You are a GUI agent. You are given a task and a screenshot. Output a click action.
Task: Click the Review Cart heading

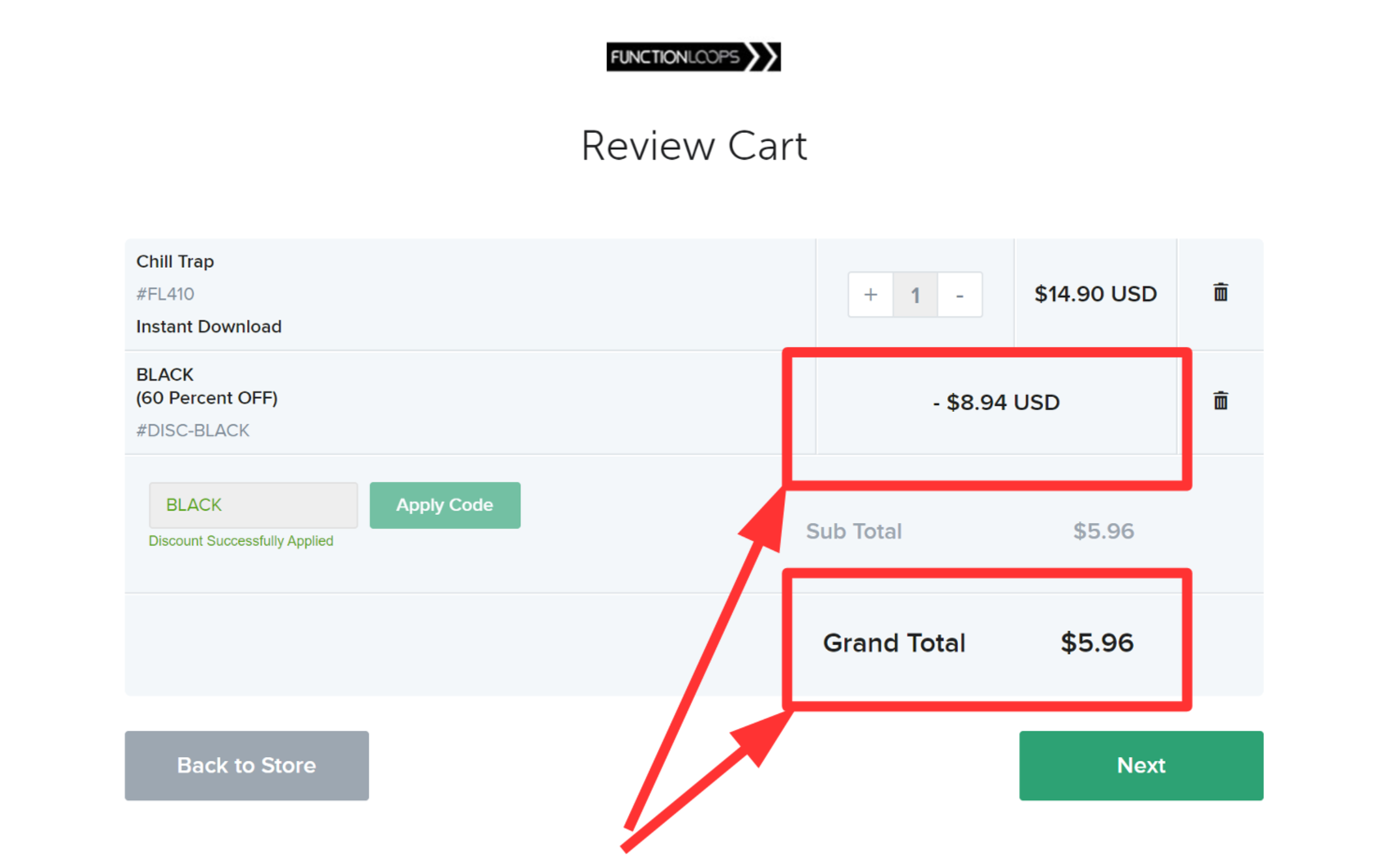694,146
